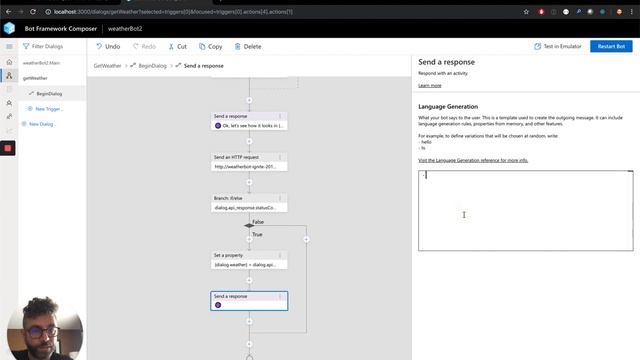Open the Home page icon in sidebar
Screen dimensions: 640x360
click(x=9, y=62)
